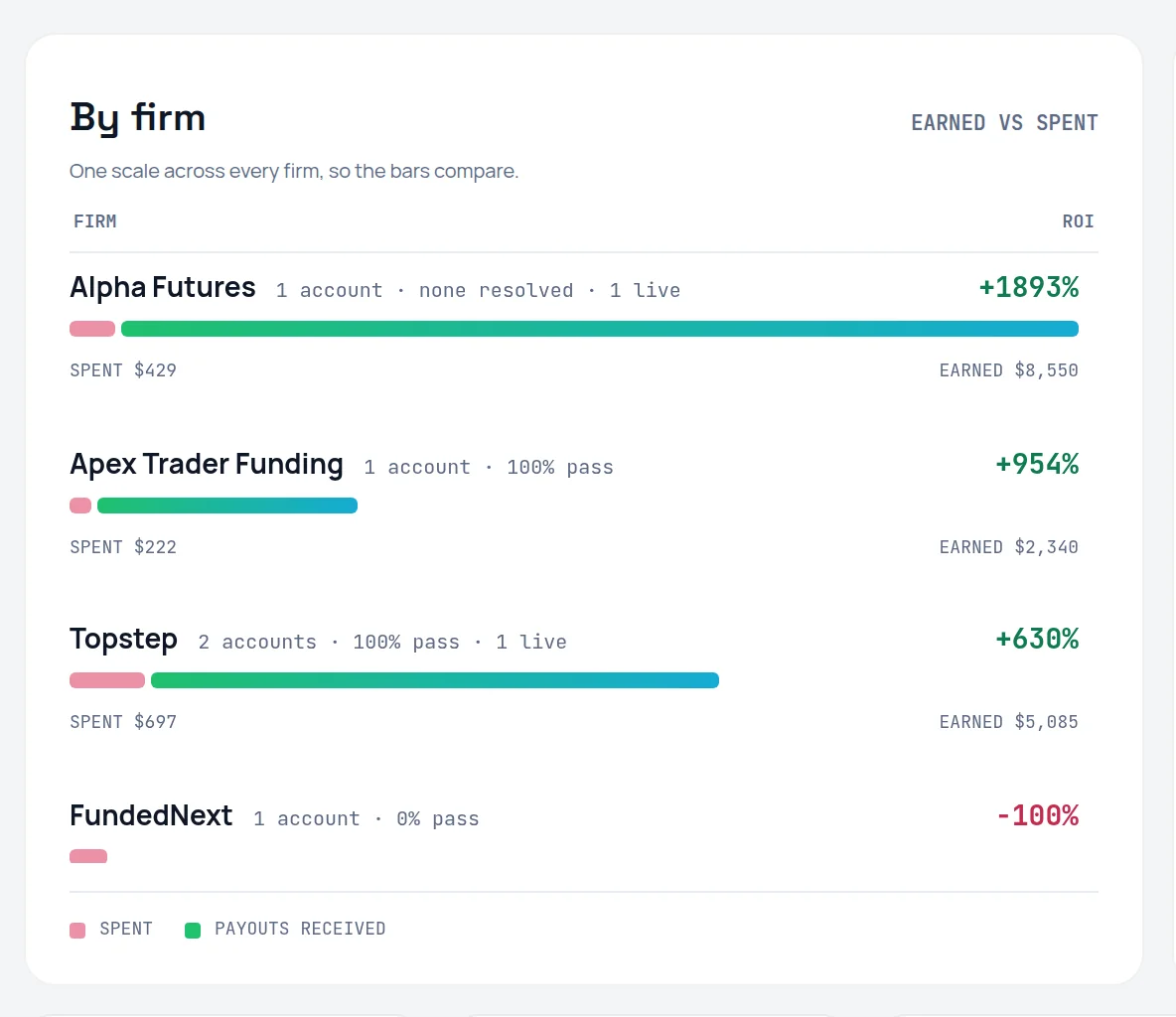
Task: Click the SPENT legend label
Action: [x=126, y=929]
